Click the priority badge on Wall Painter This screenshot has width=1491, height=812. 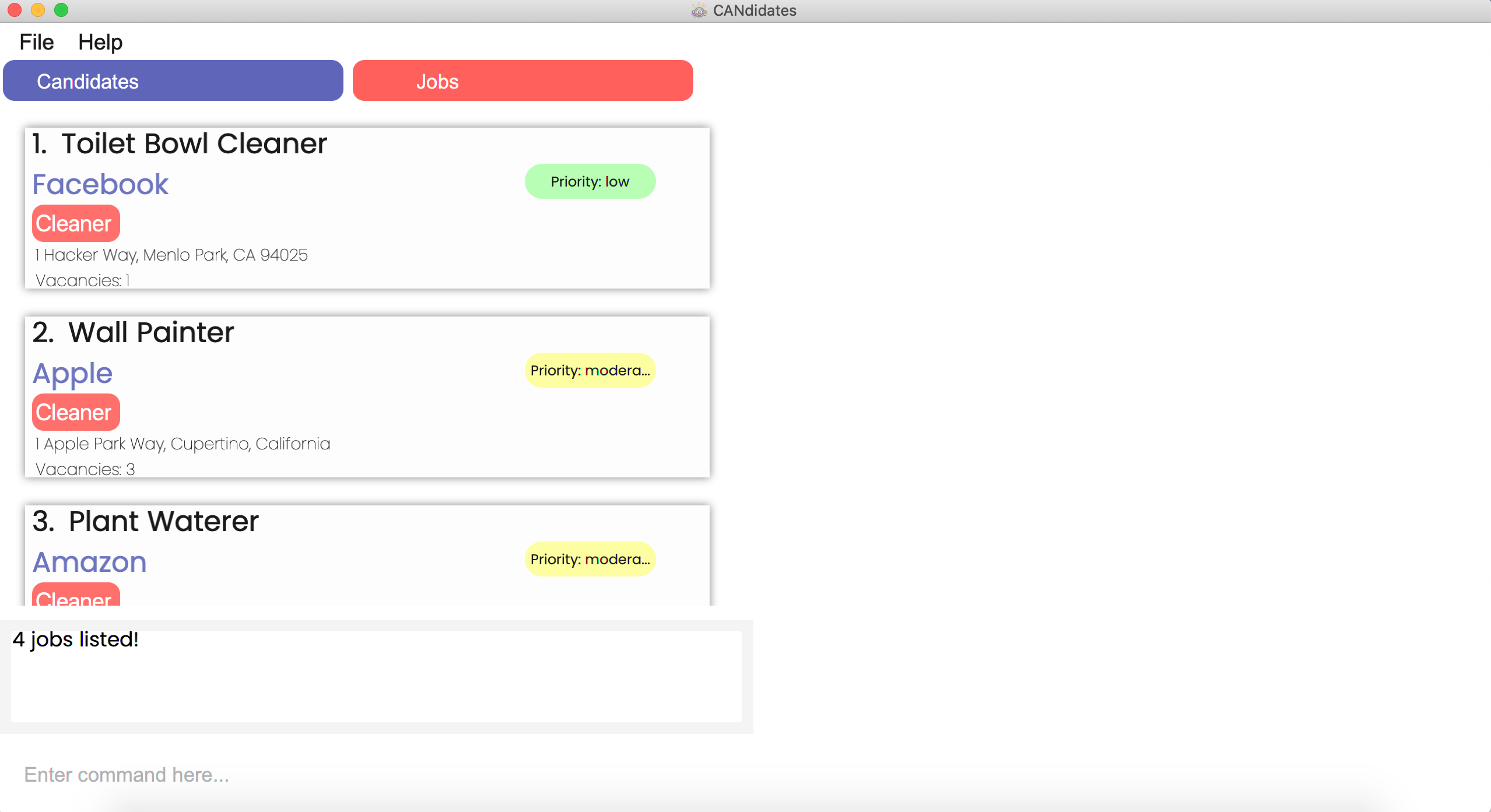[590, 370]
